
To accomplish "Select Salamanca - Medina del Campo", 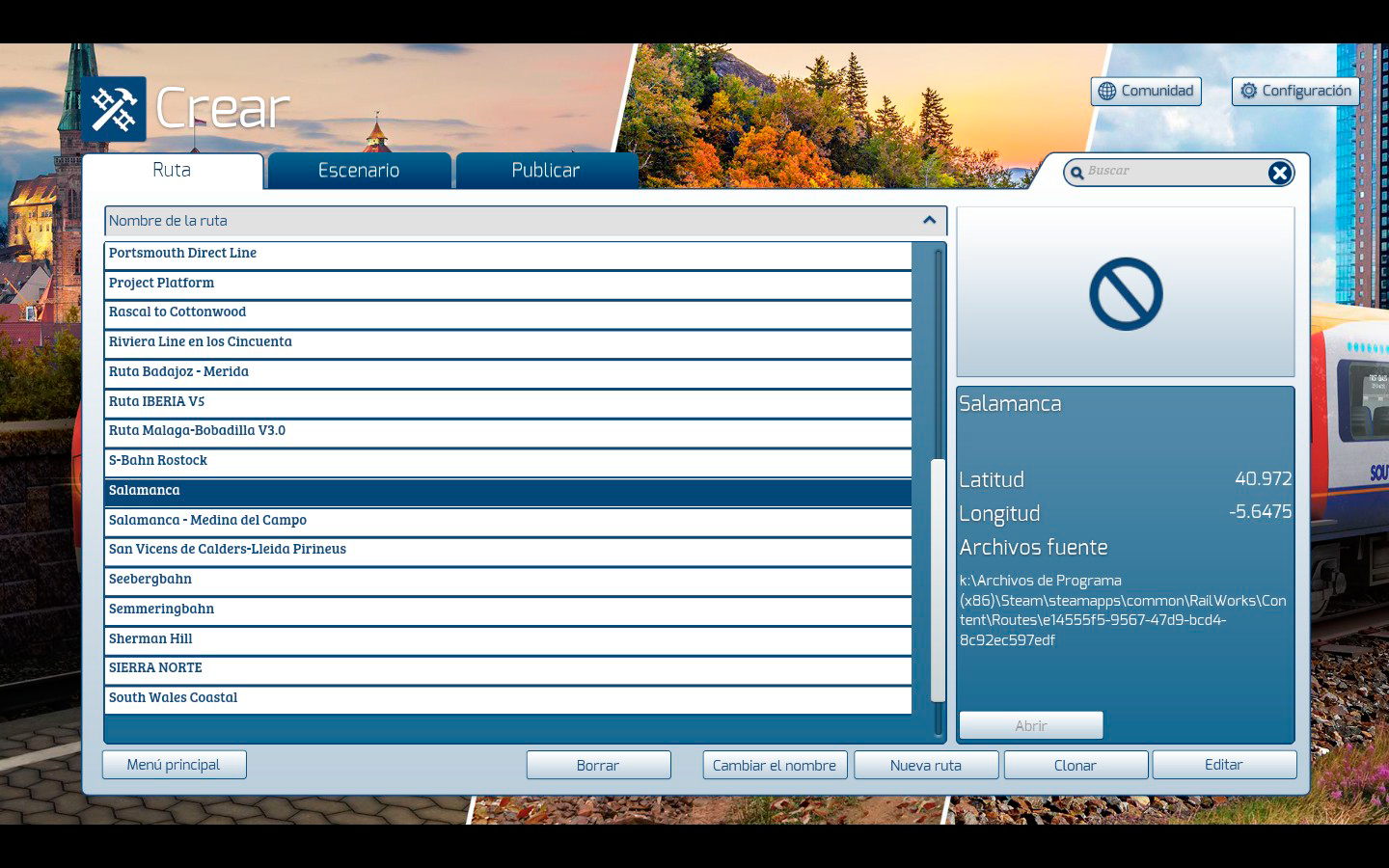I will coord(508,521).
